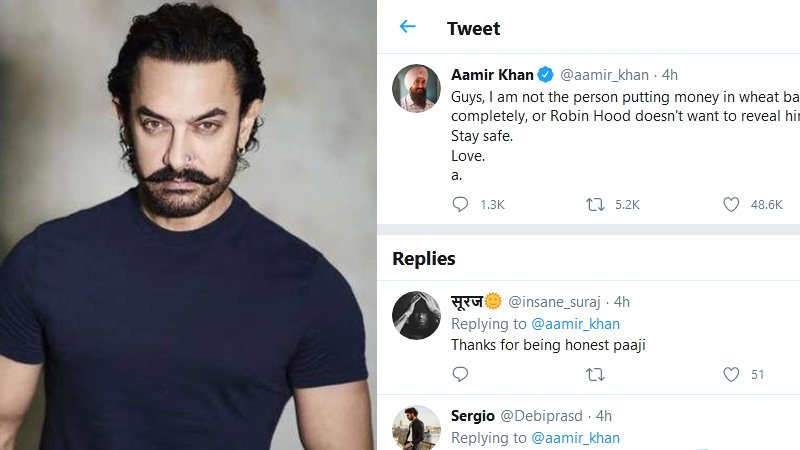Open the @insane_suraj handle
Screen dimensions: 800x450
[557, 301]
